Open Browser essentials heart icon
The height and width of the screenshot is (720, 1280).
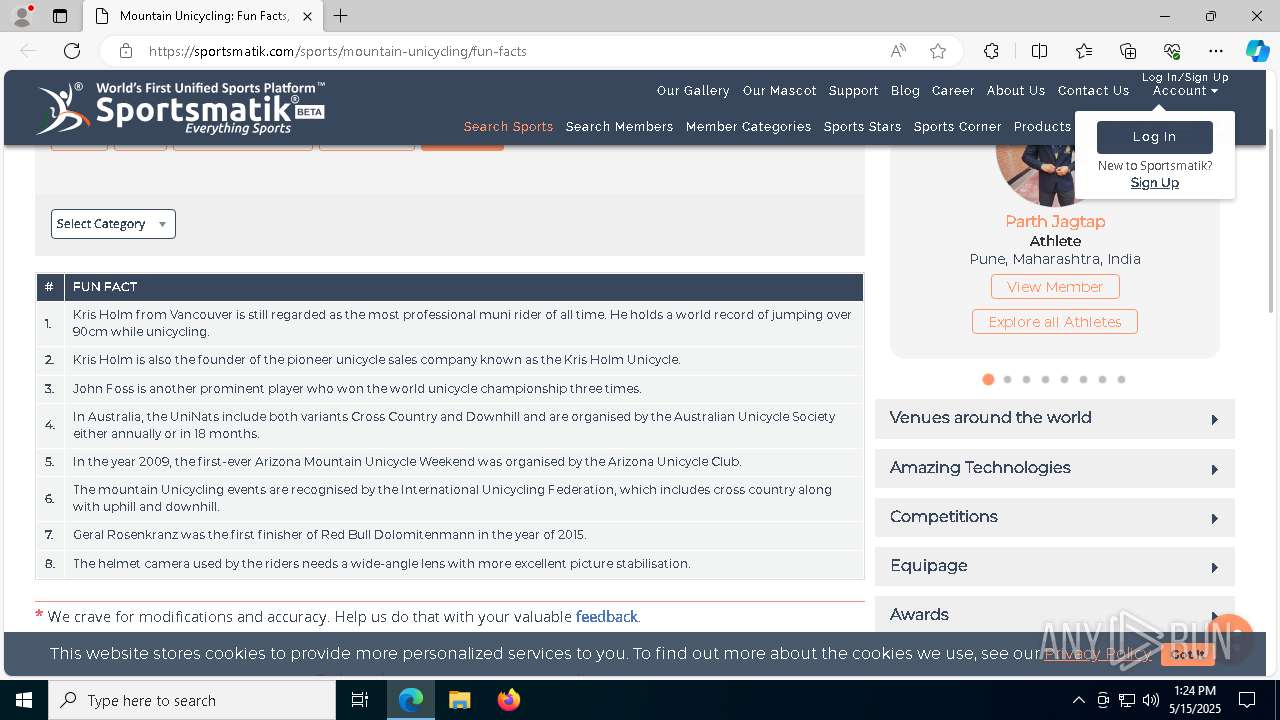point(1172,51)
